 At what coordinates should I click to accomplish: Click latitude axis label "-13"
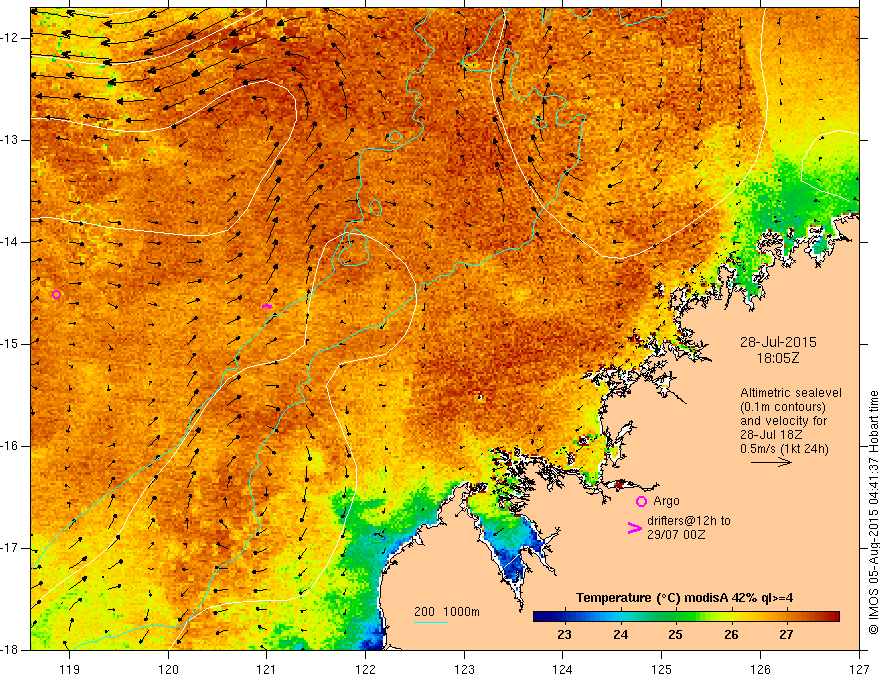(11, 140)
